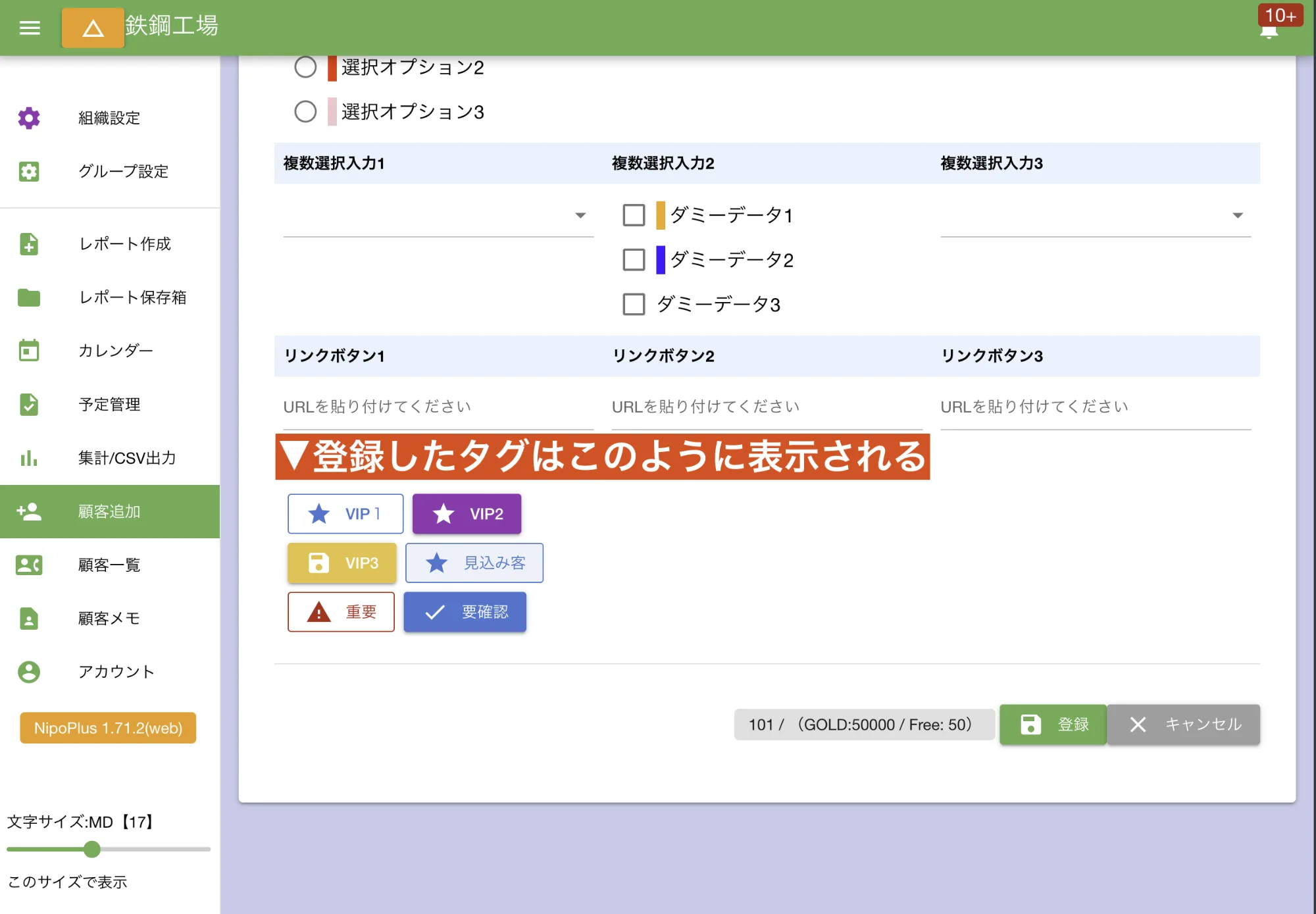
Task: Open the 複数選択入力3 dropdown
Action: coord(1237,215)
